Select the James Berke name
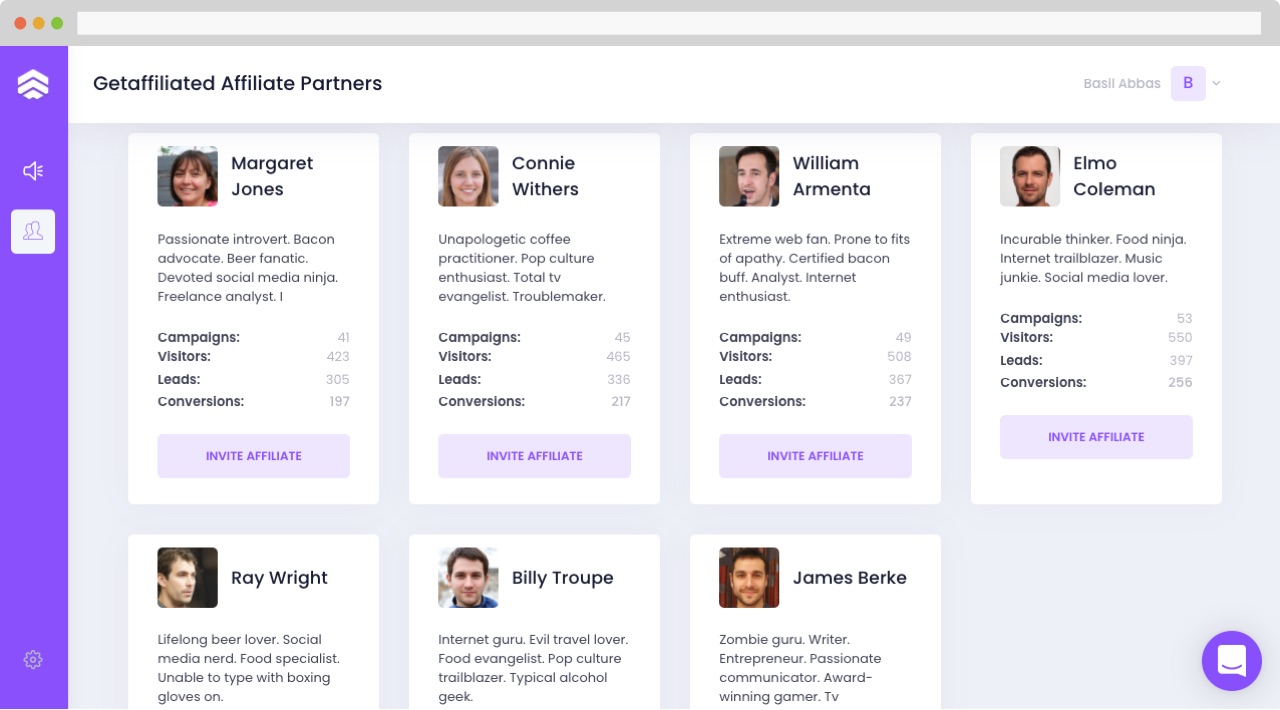The height and width of the screenshot is (710, 1280). pos(850,578)
